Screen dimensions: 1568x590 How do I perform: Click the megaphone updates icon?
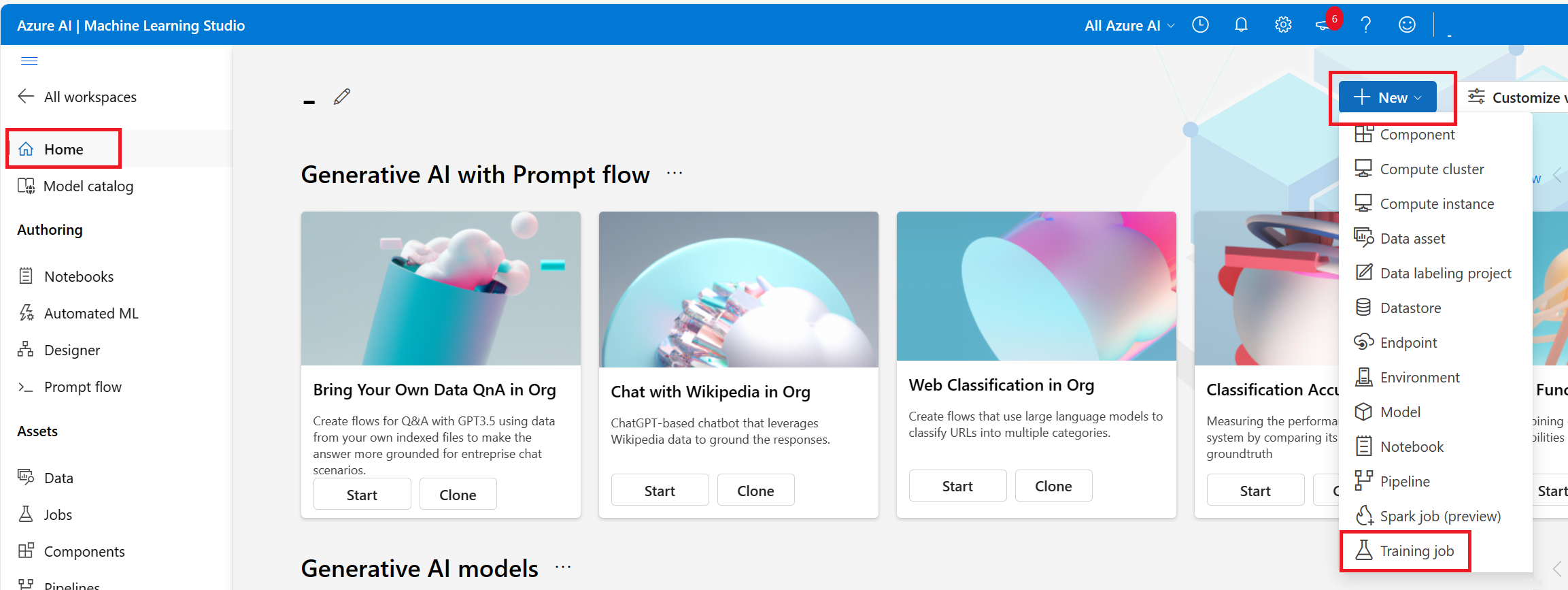(1323, 26)
